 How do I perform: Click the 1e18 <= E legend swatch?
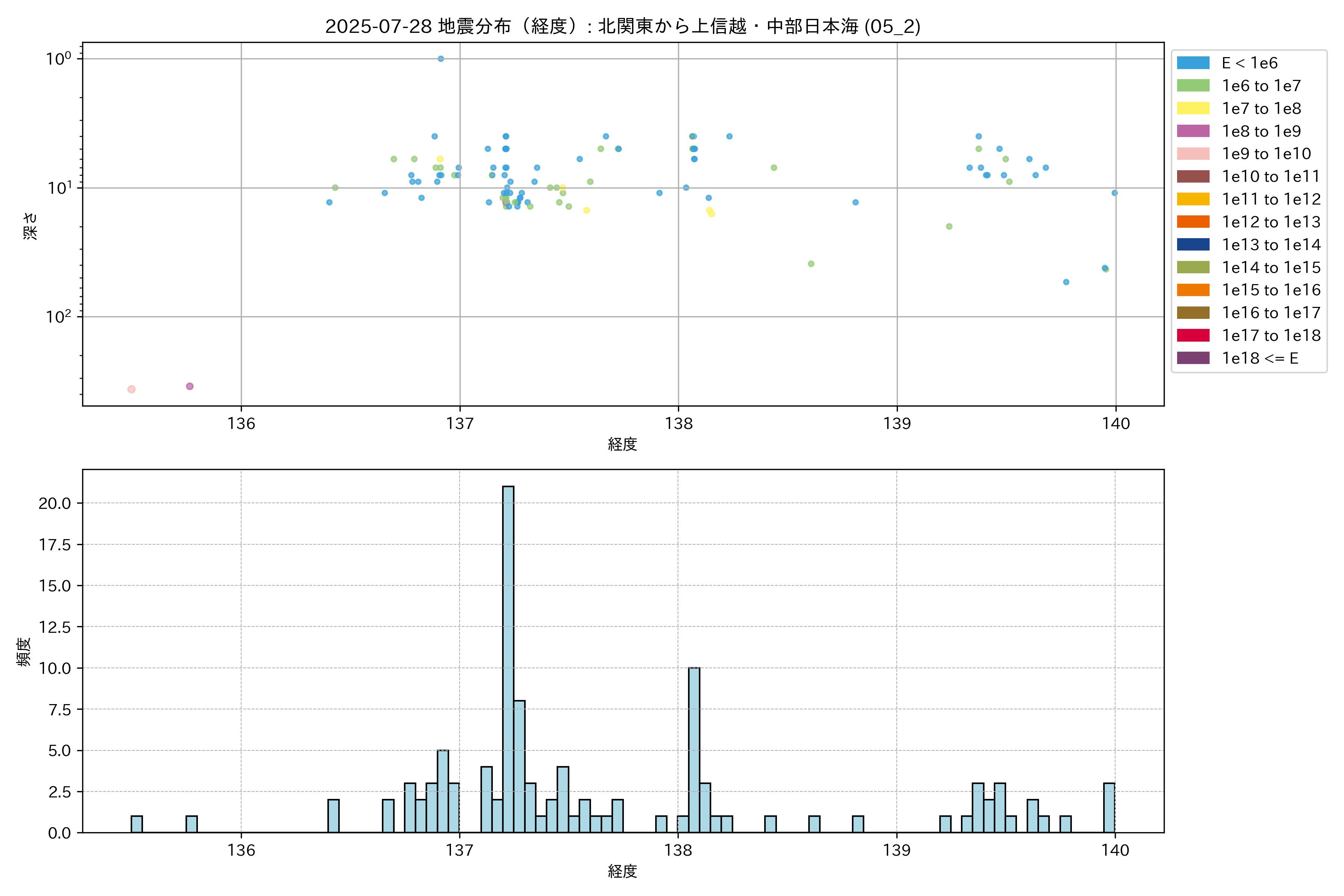[1192, 358]
